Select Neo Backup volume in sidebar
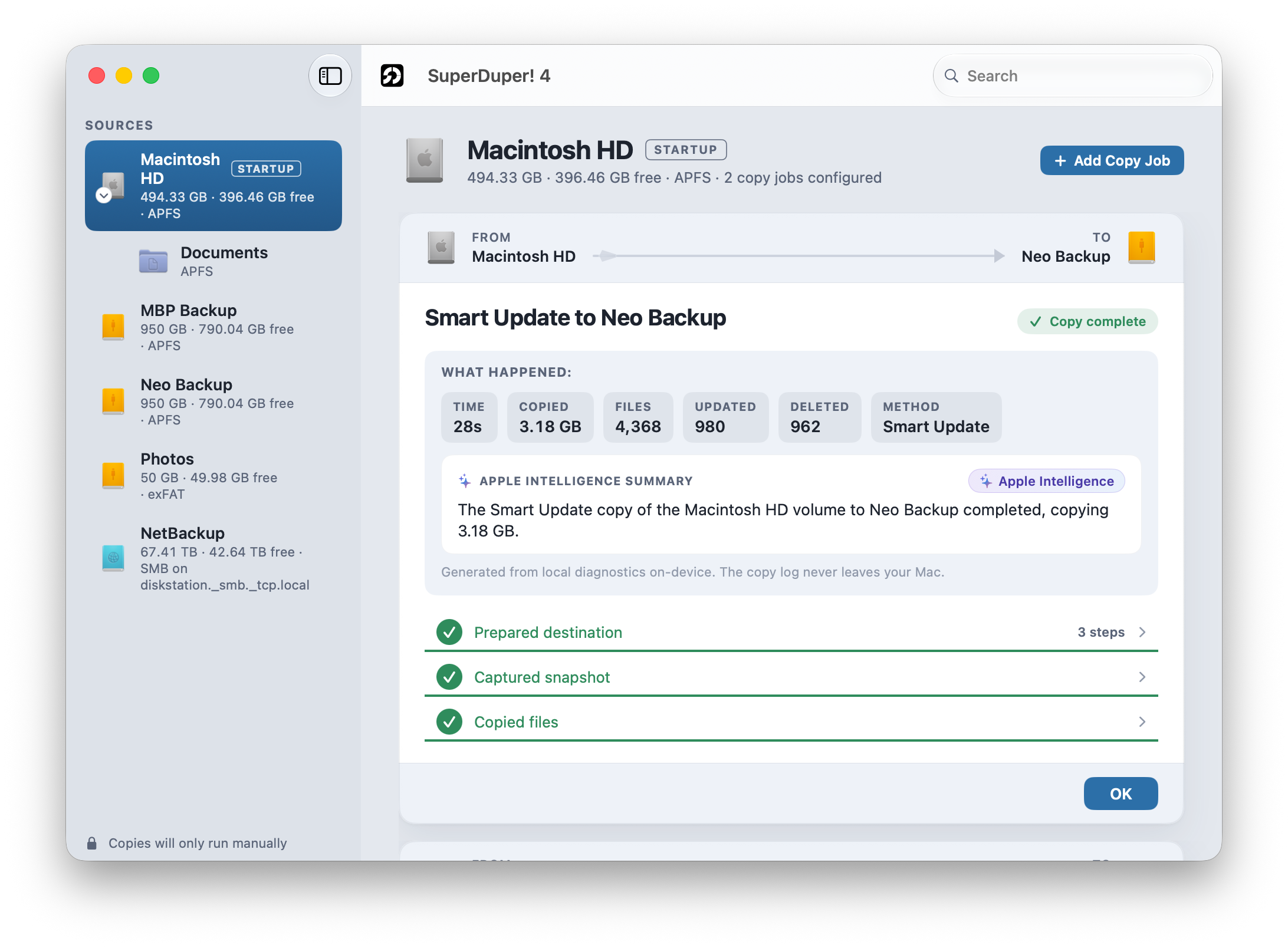The height and width of the screenshot is (948, 1288). coord(213,401)
